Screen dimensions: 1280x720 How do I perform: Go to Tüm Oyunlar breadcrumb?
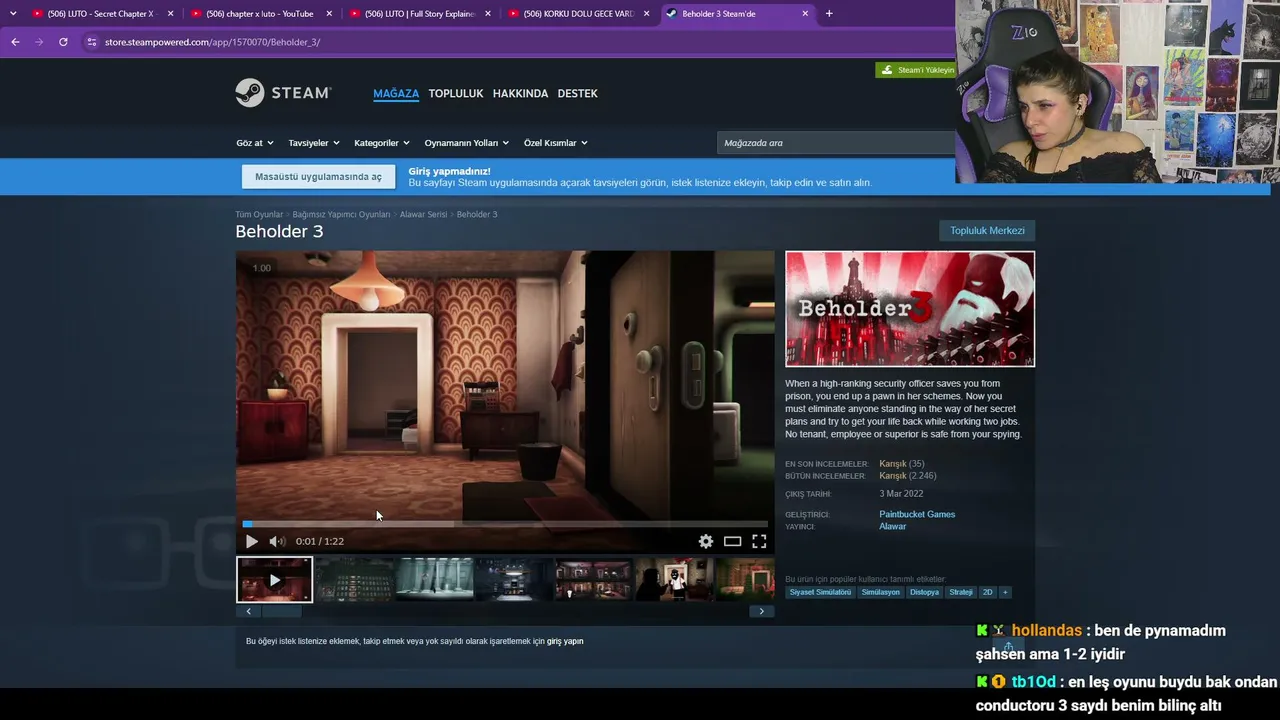tap(259, 214)
